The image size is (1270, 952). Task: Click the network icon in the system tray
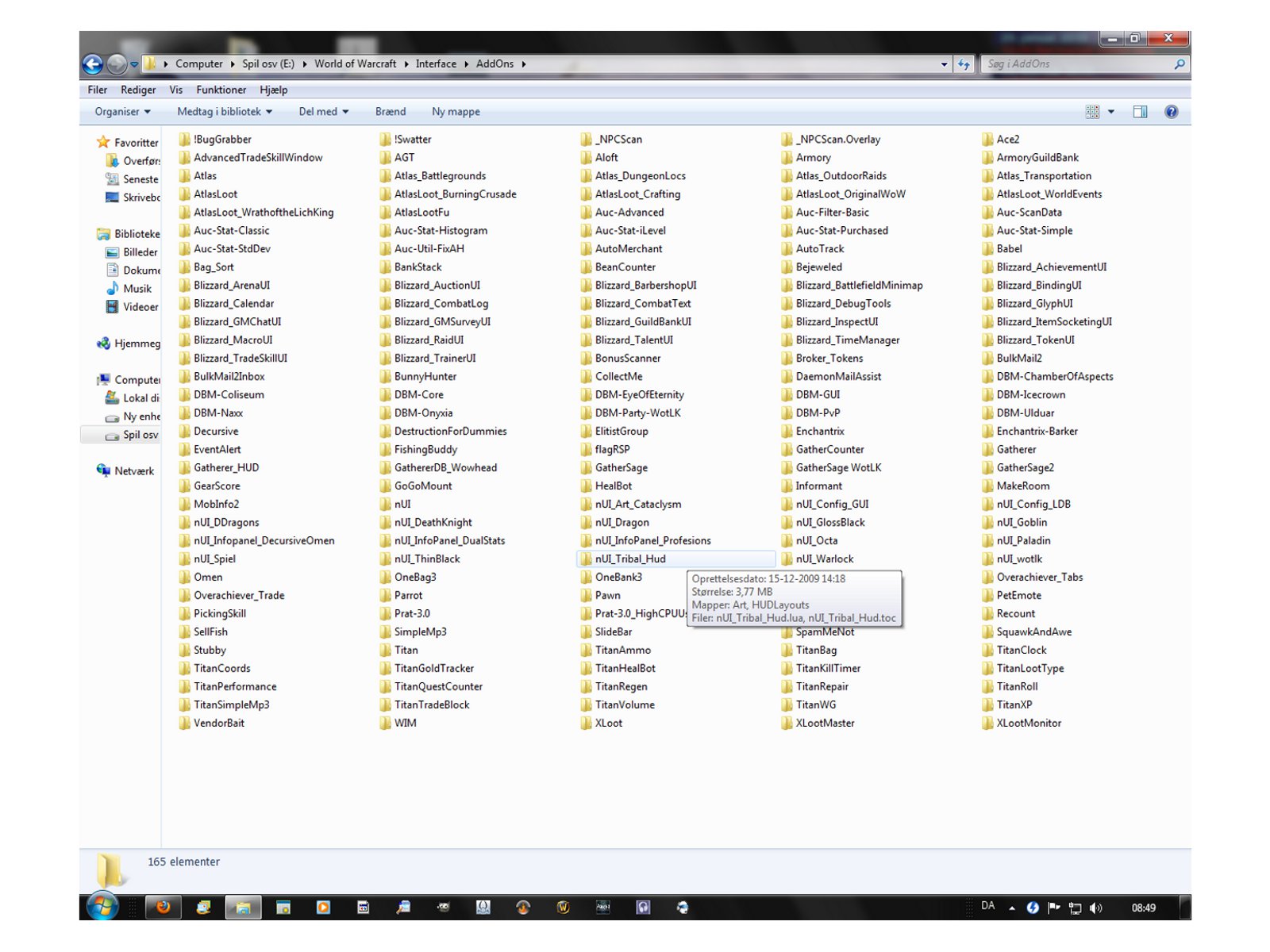tap(1076, 907)
